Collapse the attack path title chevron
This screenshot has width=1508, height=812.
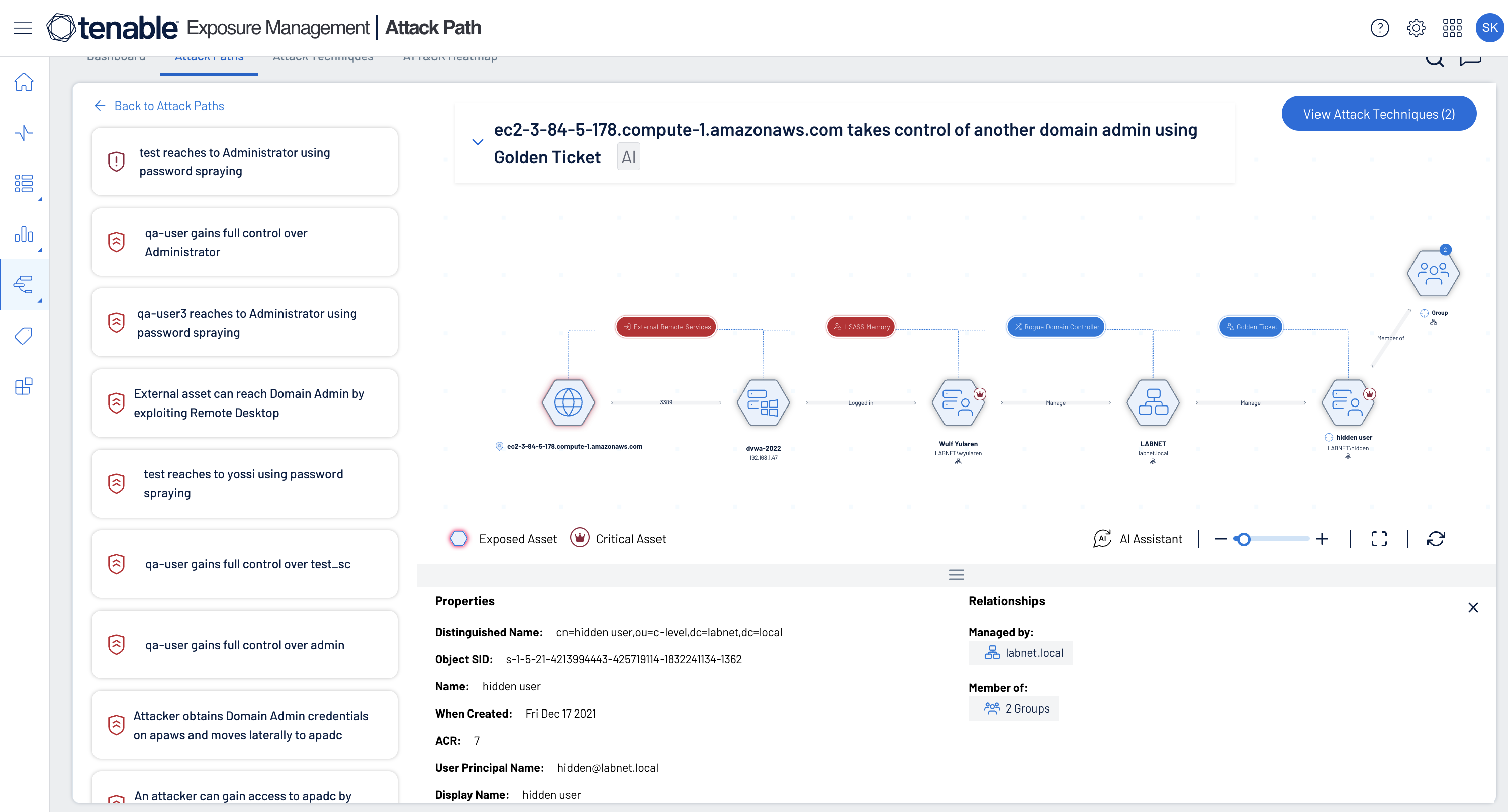pos(478,142)
